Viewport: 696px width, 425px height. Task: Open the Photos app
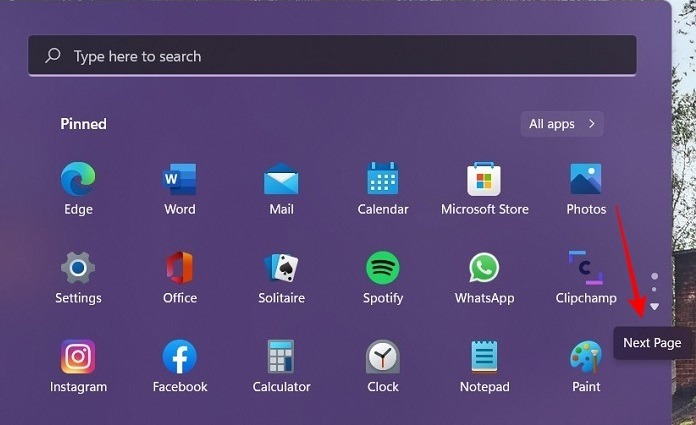point(586,179)
